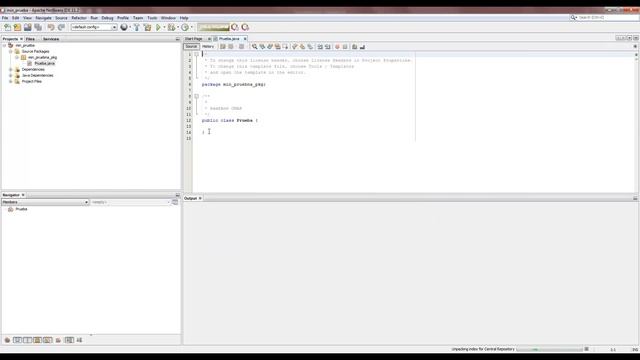This screenshot has height=360, width=640.
Task: Click the editor find-selection magnifier icon
Action: click(254, 47)
